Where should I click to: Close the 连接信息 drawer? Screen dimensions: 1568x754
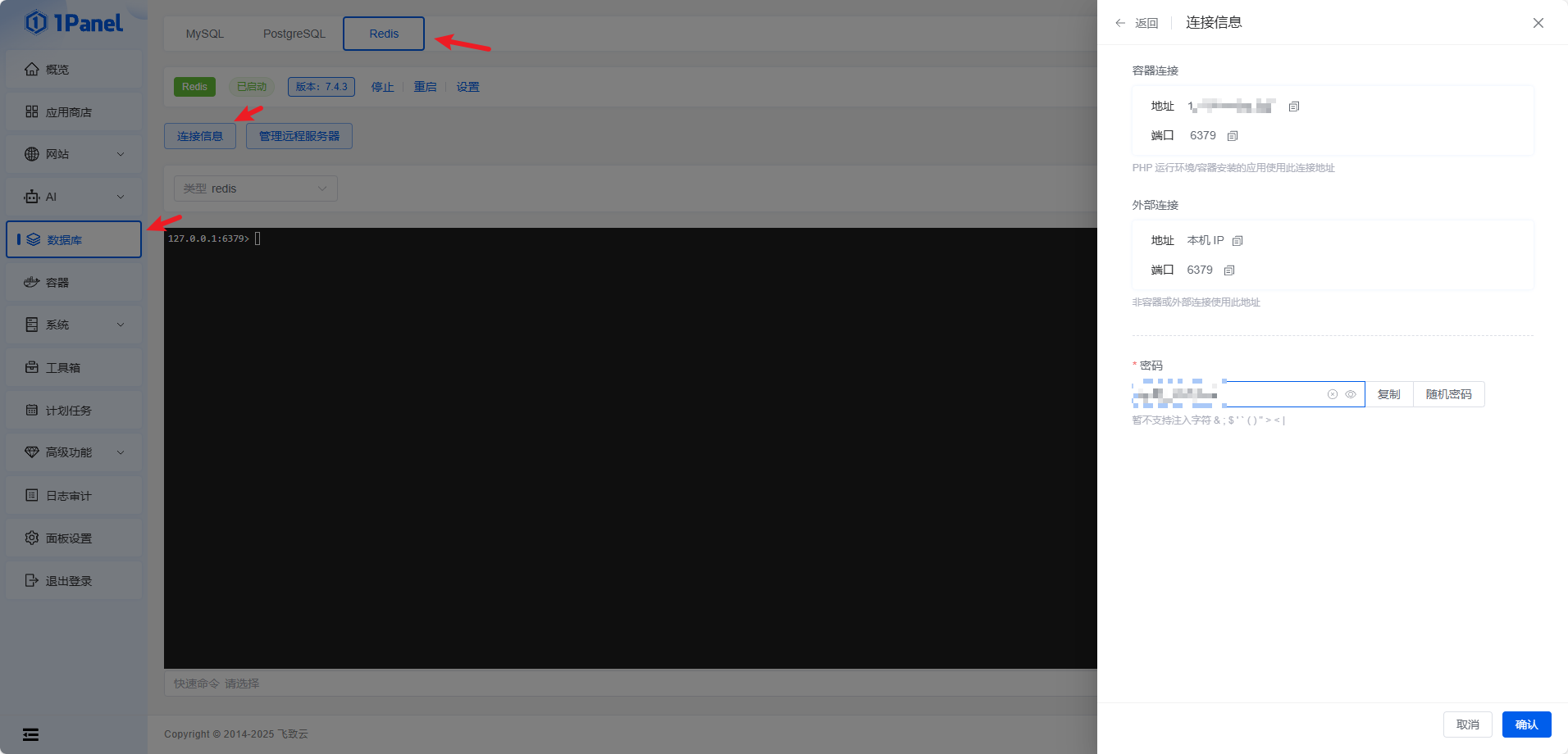pos(1538,23)
